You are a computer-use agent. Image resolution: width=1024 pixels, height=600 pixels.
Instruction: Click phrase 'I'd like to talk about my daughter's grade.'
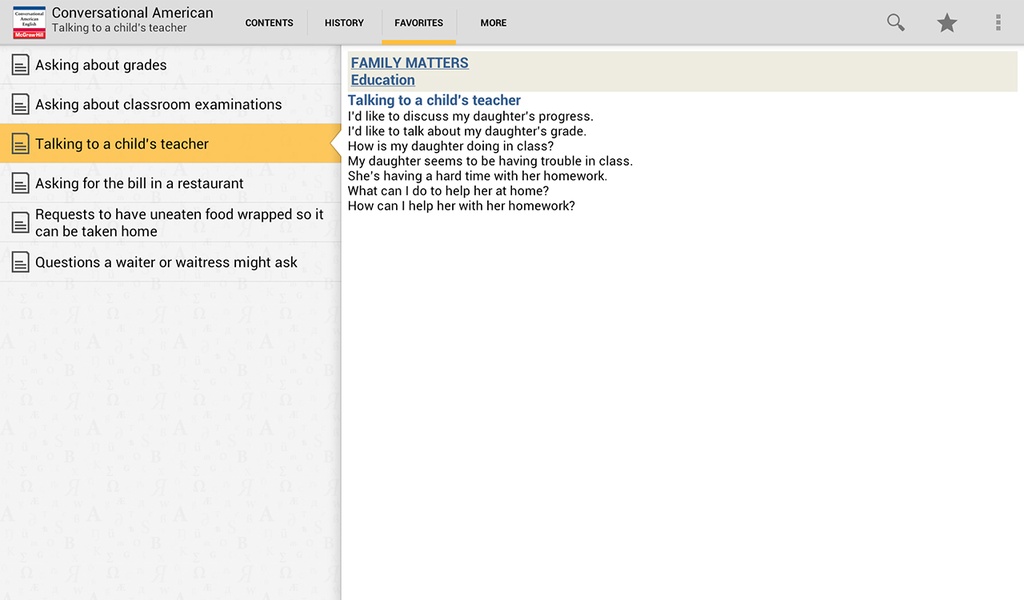[467, 131]
